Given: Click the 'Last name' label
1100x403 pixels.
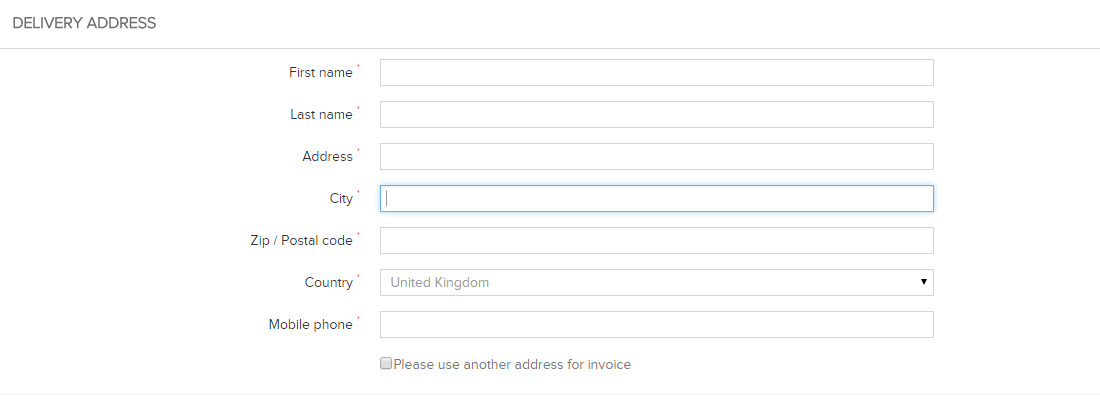Looking at the screenshot, I should (x=321, y=115).
